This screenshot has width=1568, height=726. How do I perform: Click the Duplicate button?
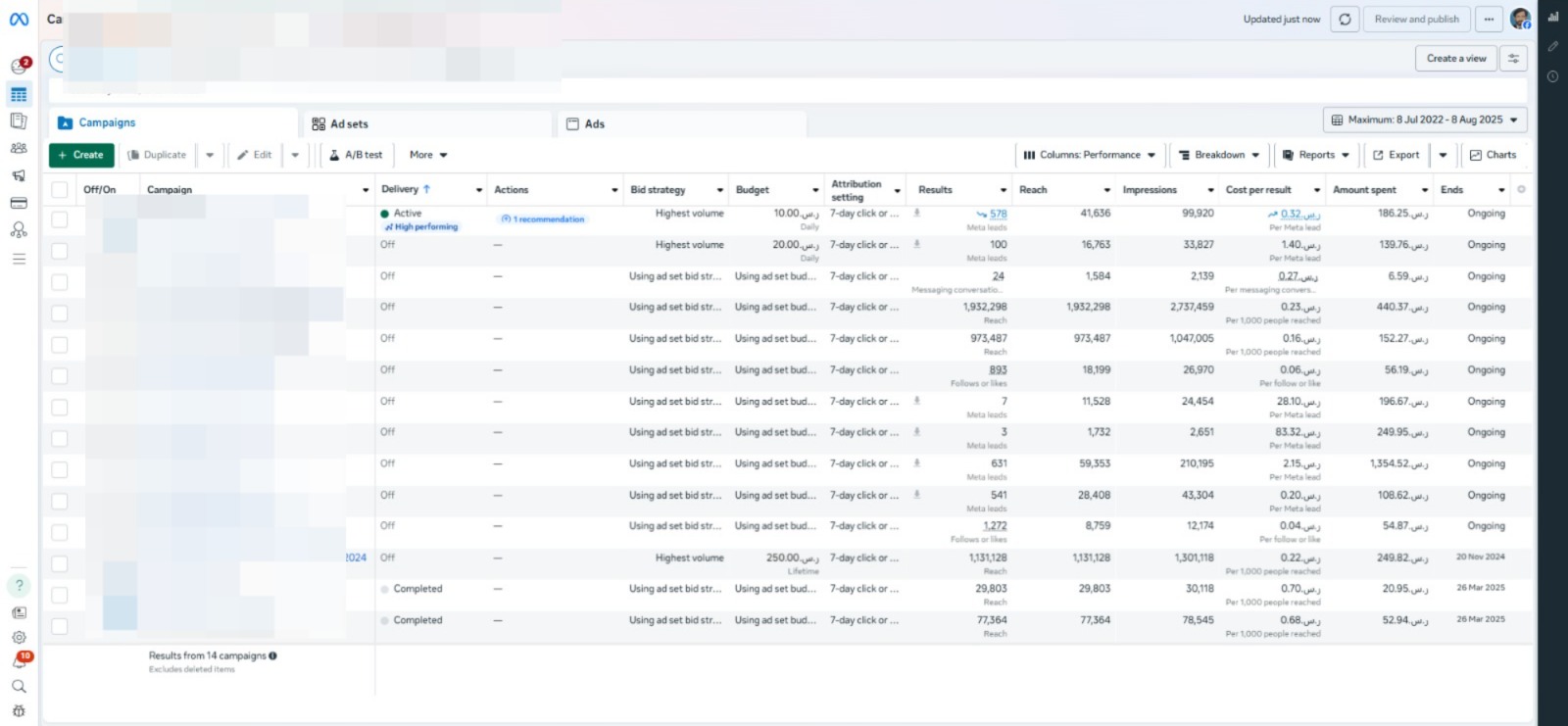pyautogui.click(x=157, y=155)
